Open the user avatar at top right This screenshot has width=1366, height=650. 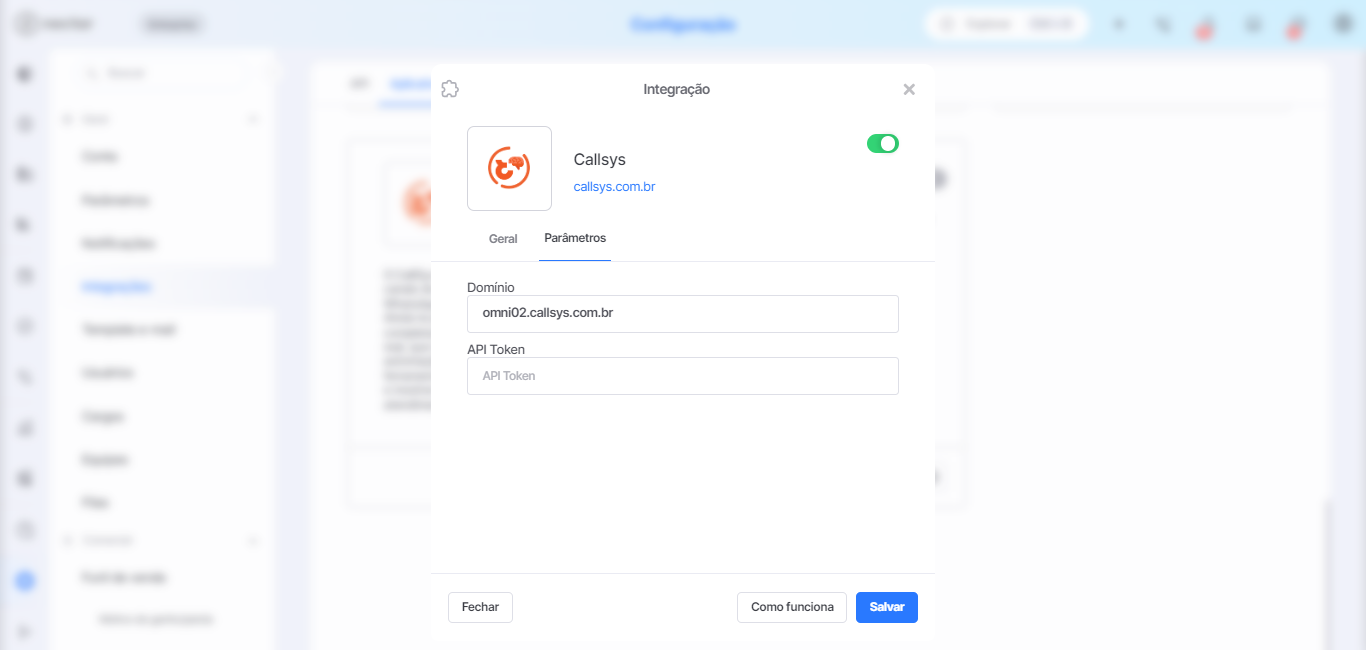tap(1343, 23)
